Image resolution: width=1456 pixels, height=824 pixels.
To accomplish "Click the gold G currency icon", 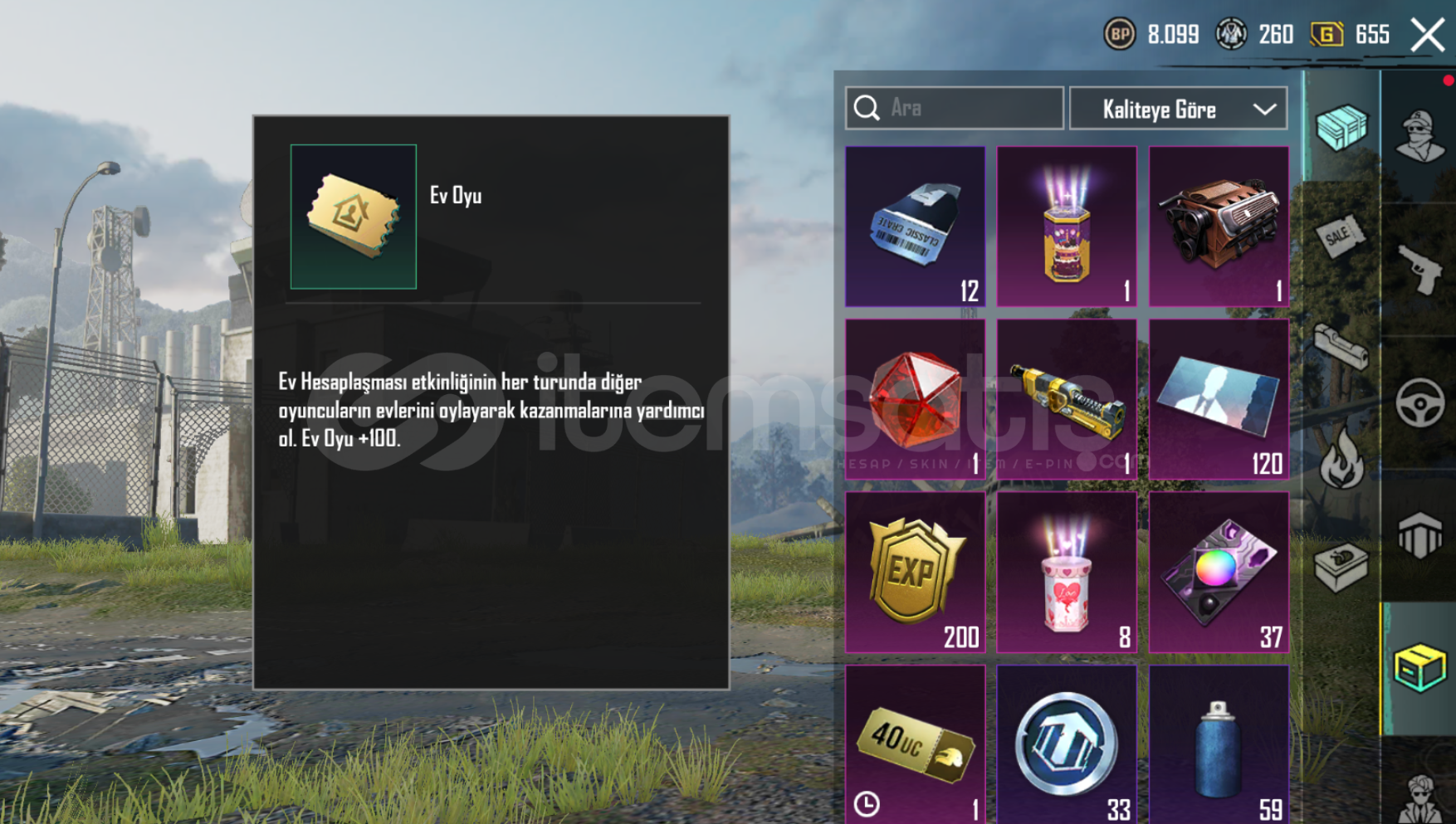I will click(1327, 35).
